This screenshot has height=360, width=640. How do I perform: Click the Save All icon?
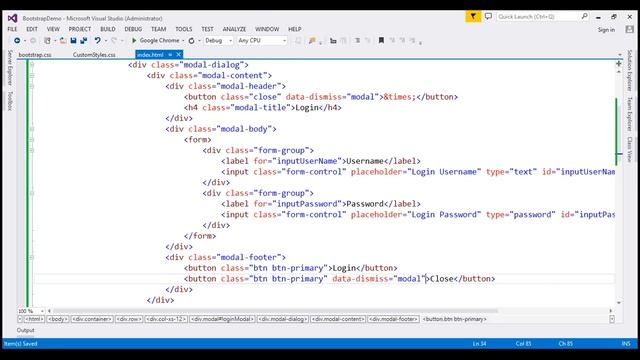click(84, 40)
